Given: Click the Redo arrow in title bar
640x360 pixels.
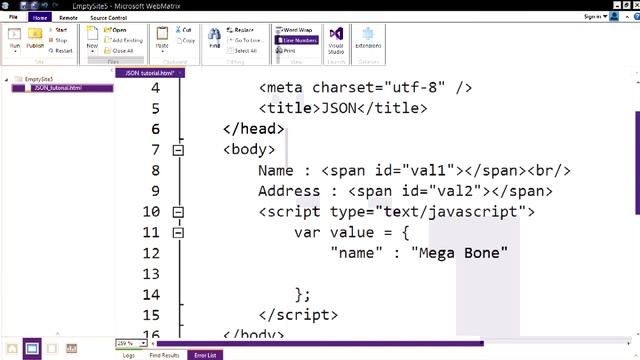Looking at the screenshot, I should [56, 6].
